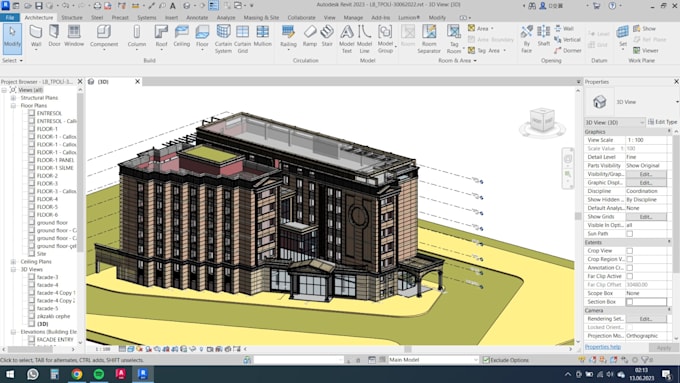
Task: Expand the Room & Area panel dropdown
Action: click(x=458, y=60)
